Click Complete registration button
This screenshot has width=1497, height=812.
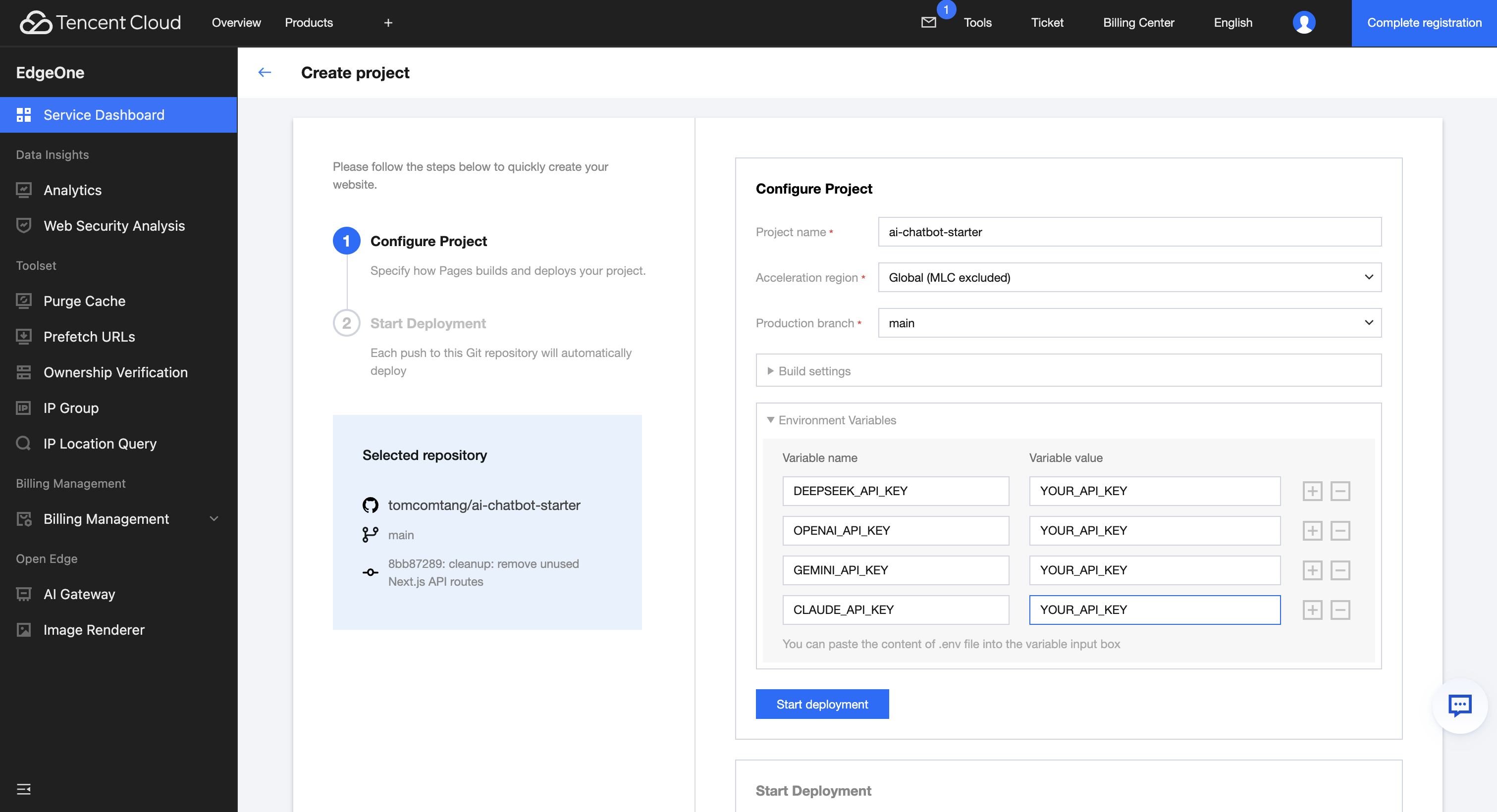coord(1424,23)
